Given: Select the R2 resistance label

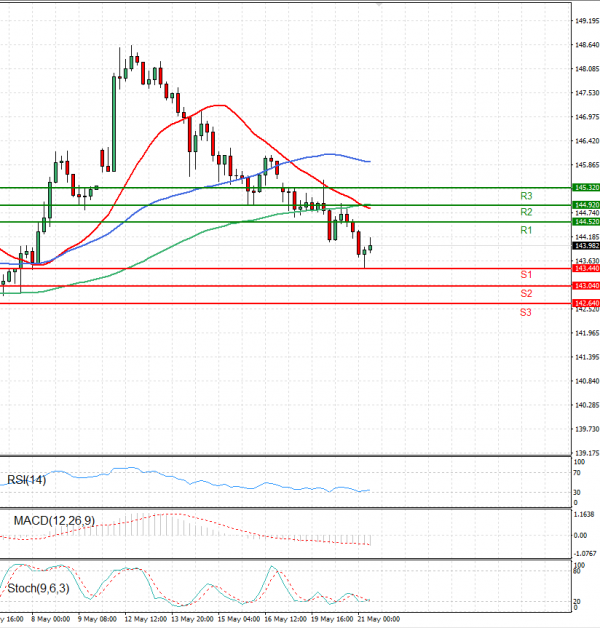Looking at the screenshot, I should 525,213.
